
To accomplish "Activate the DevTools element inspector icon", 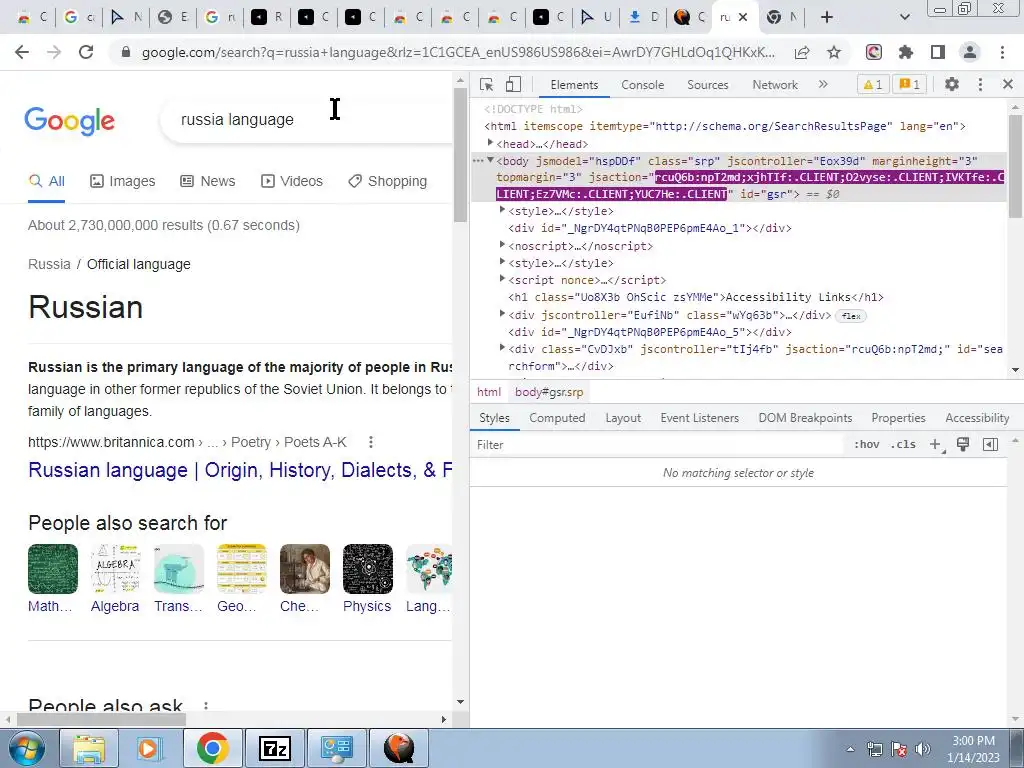I will [x=486, y=84].
